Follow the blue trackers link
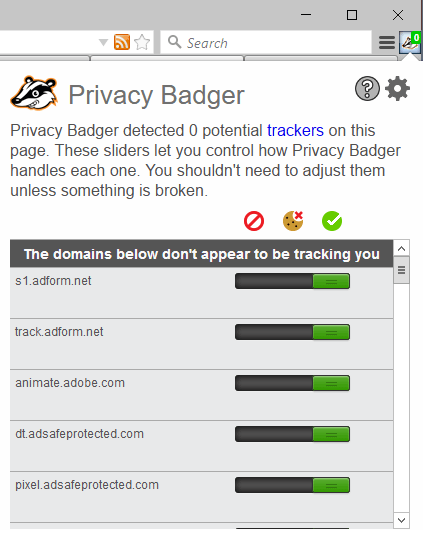425x537 pixels. coord(295,130)
